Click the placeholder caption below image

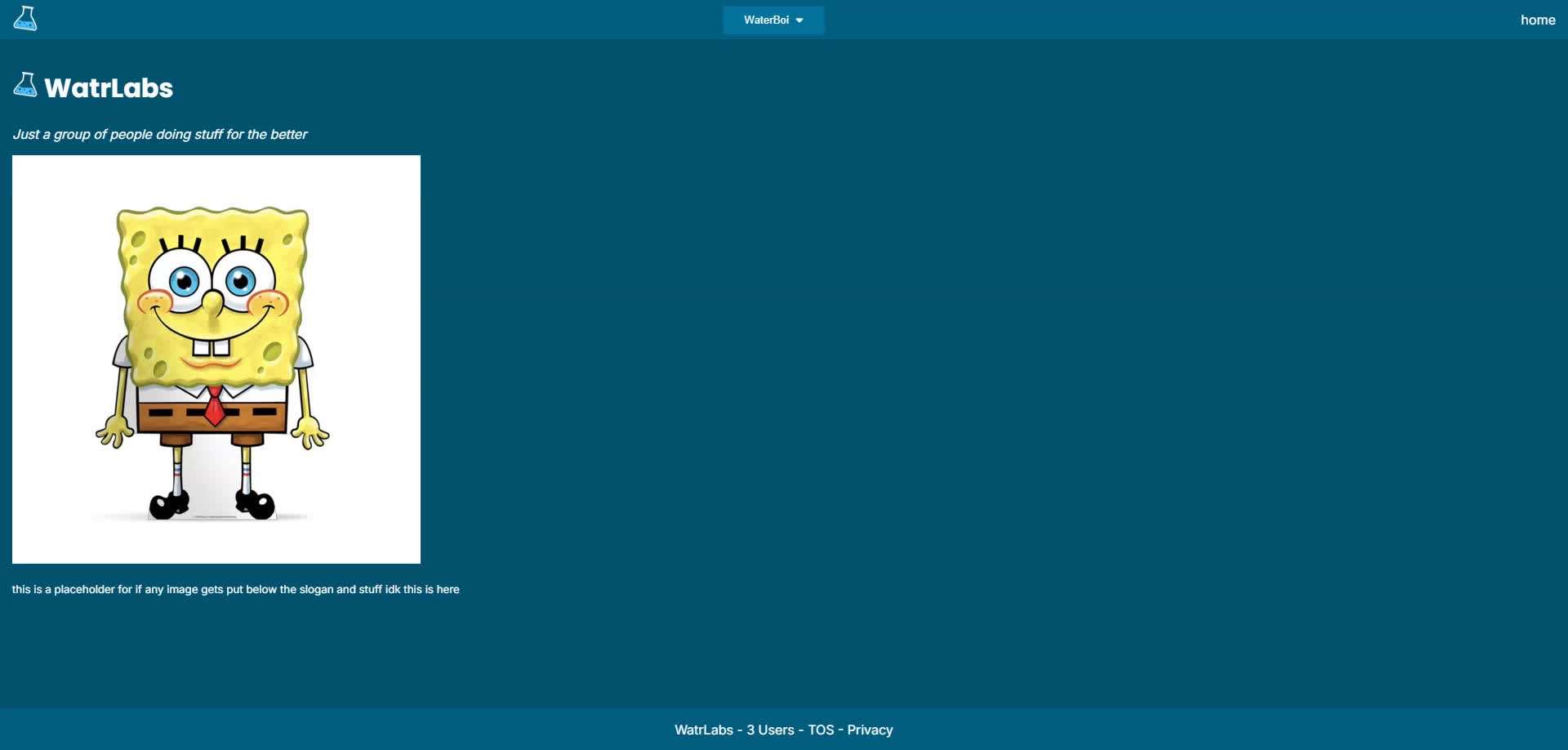pyautogui.click(x=236, y=589)
